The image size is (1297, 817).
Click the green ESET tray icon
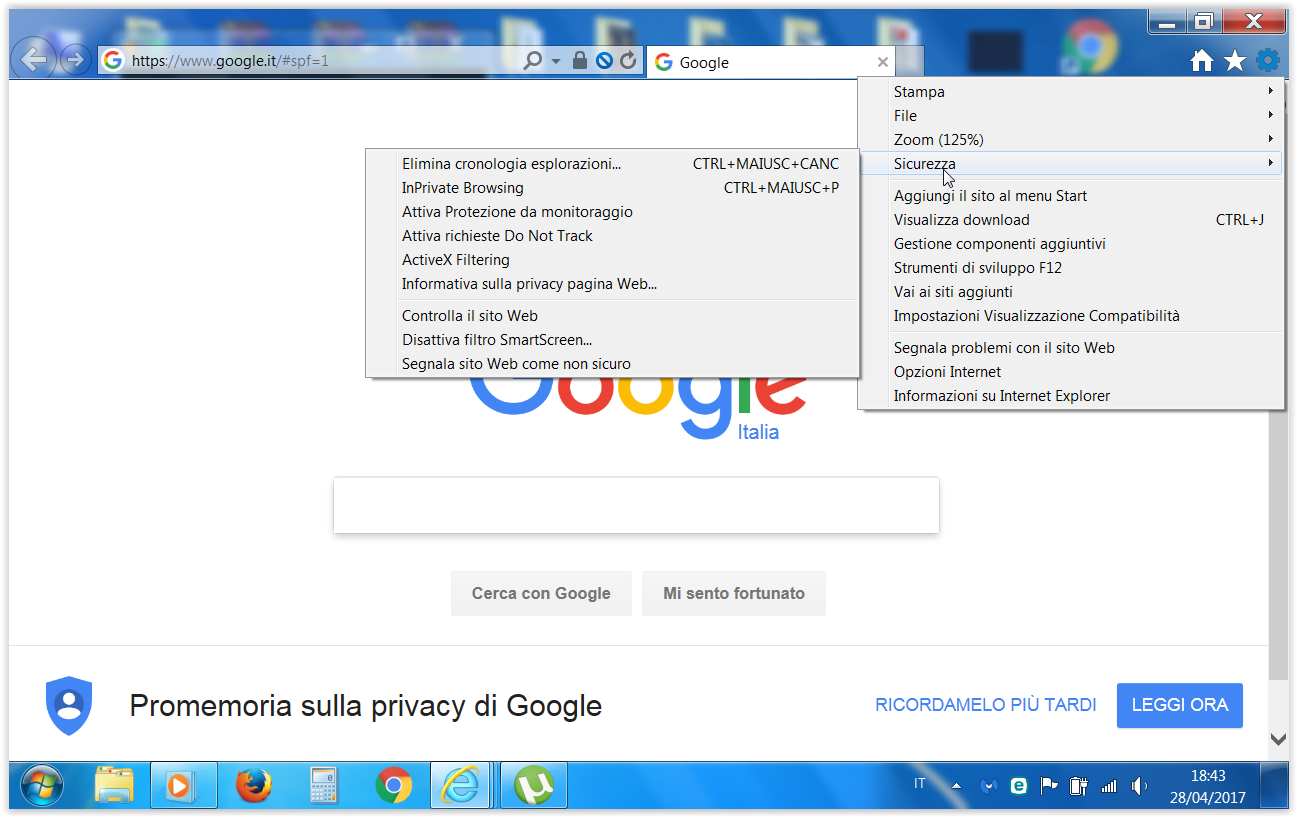pos(1019,786)
